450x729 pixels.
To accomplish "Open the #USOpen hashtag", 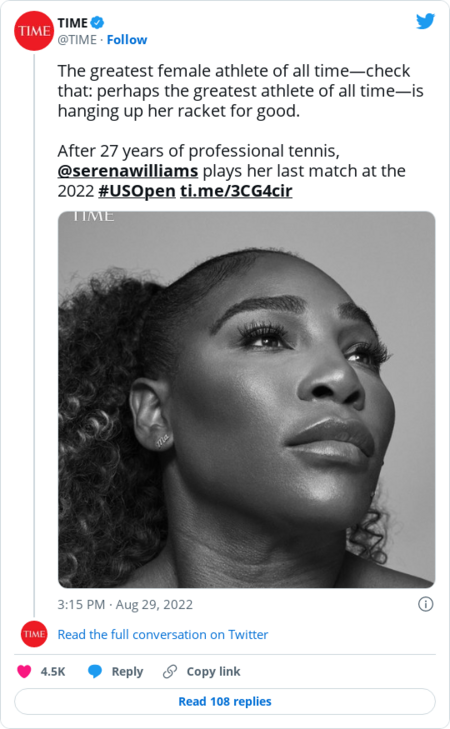I will [x=137, y=191].
